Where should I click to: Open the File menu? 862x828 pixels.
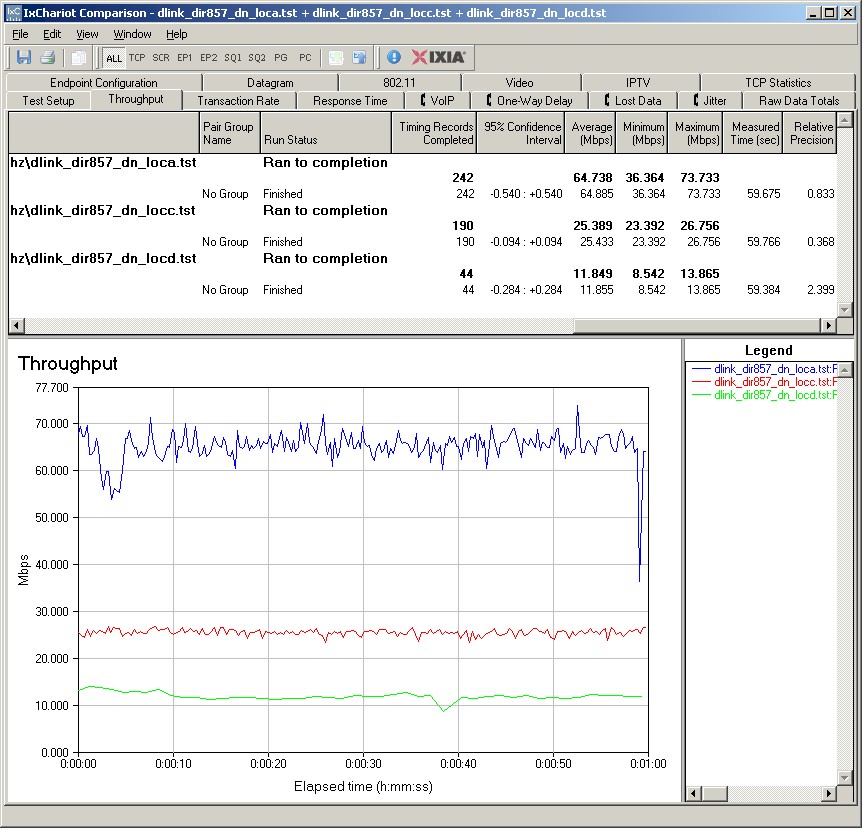coord(20,34)
